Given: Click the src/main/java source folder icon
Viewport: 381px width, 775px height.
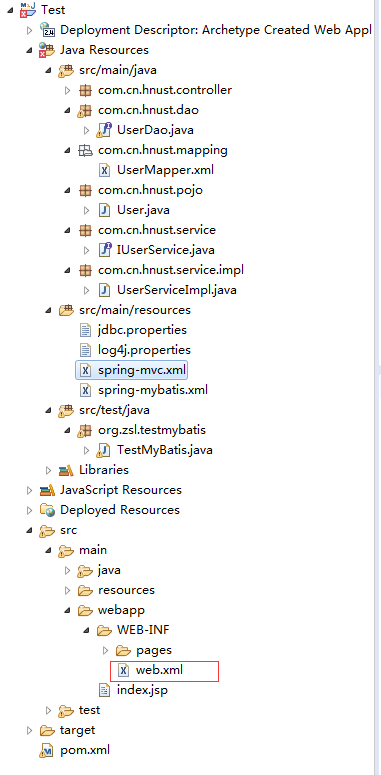Looking at the screenshot, I should (x=66, y=70).
